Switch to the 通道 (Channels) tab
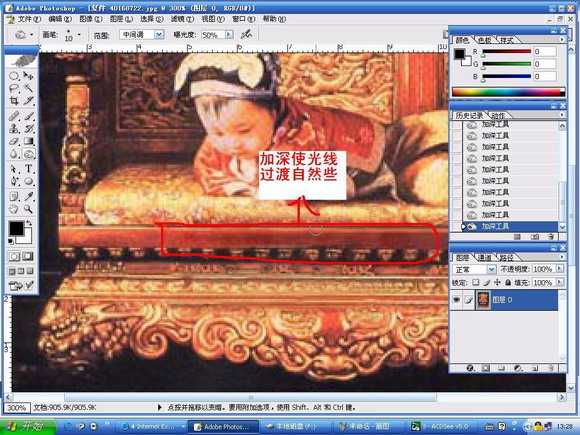 [485, 257]
